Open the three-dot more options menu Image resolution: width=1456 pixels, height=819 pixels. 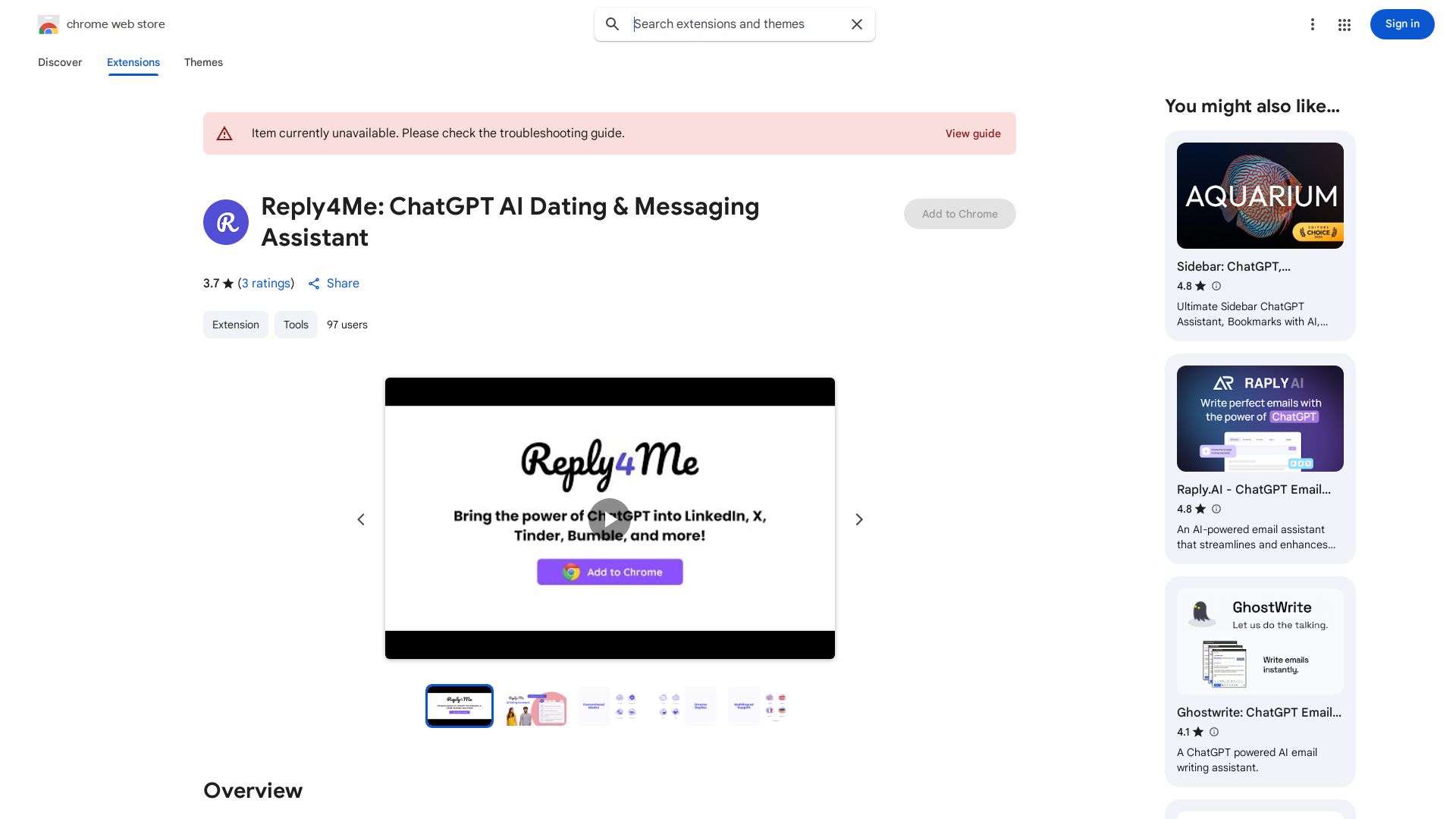tap(1312, 24)
